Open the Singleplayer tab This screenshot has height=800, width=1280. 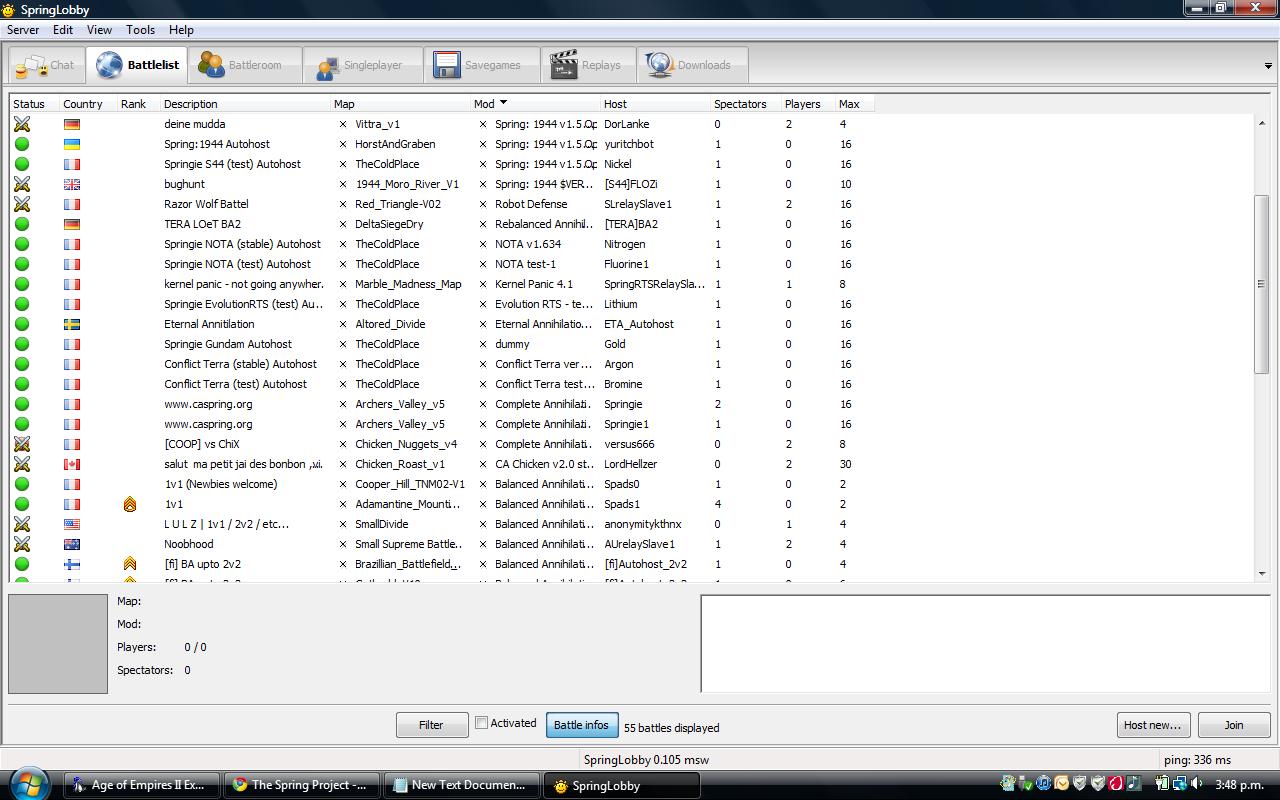361,66
